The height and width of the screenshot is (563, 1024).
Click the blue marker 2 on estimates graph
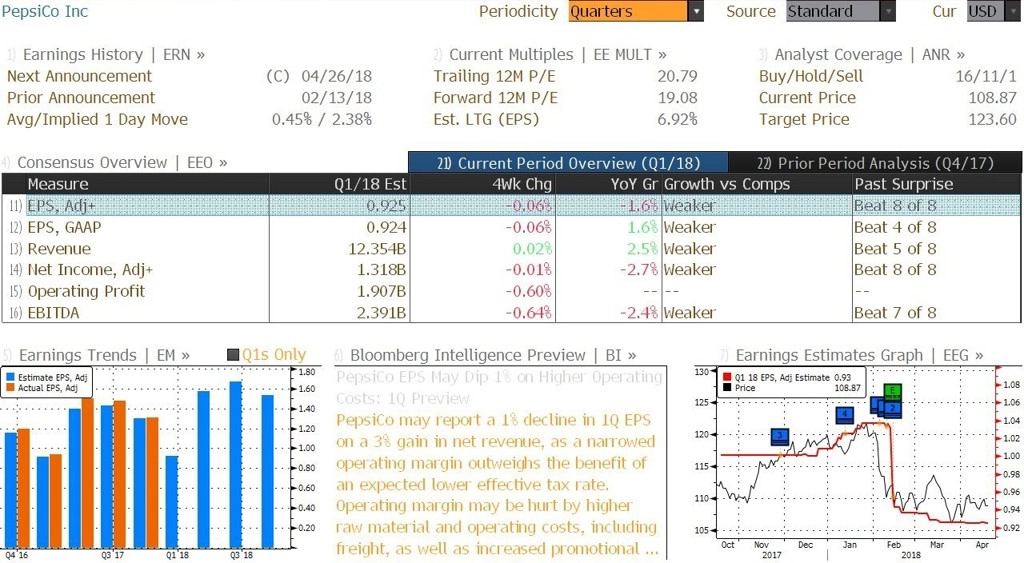(892, 408)
